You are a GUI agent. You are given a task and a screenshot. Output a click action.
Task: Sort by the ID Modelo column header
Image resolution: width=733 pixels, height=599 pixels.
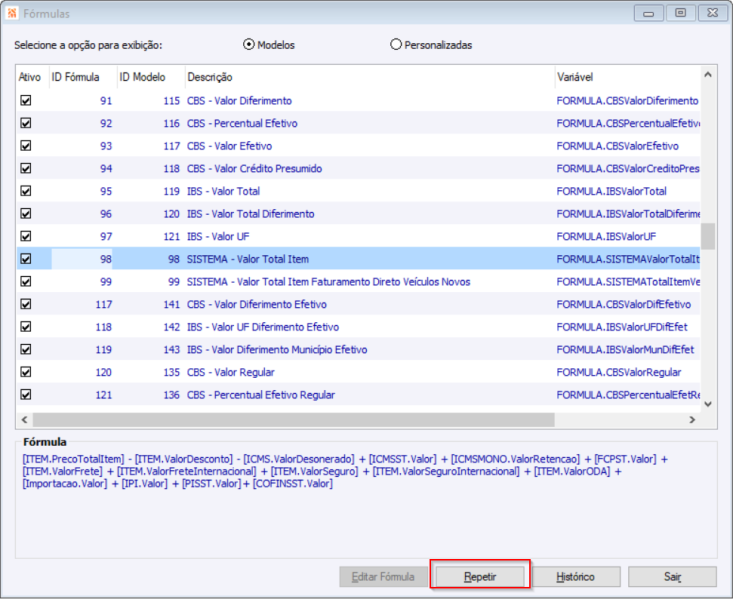(x=151, y=77)
